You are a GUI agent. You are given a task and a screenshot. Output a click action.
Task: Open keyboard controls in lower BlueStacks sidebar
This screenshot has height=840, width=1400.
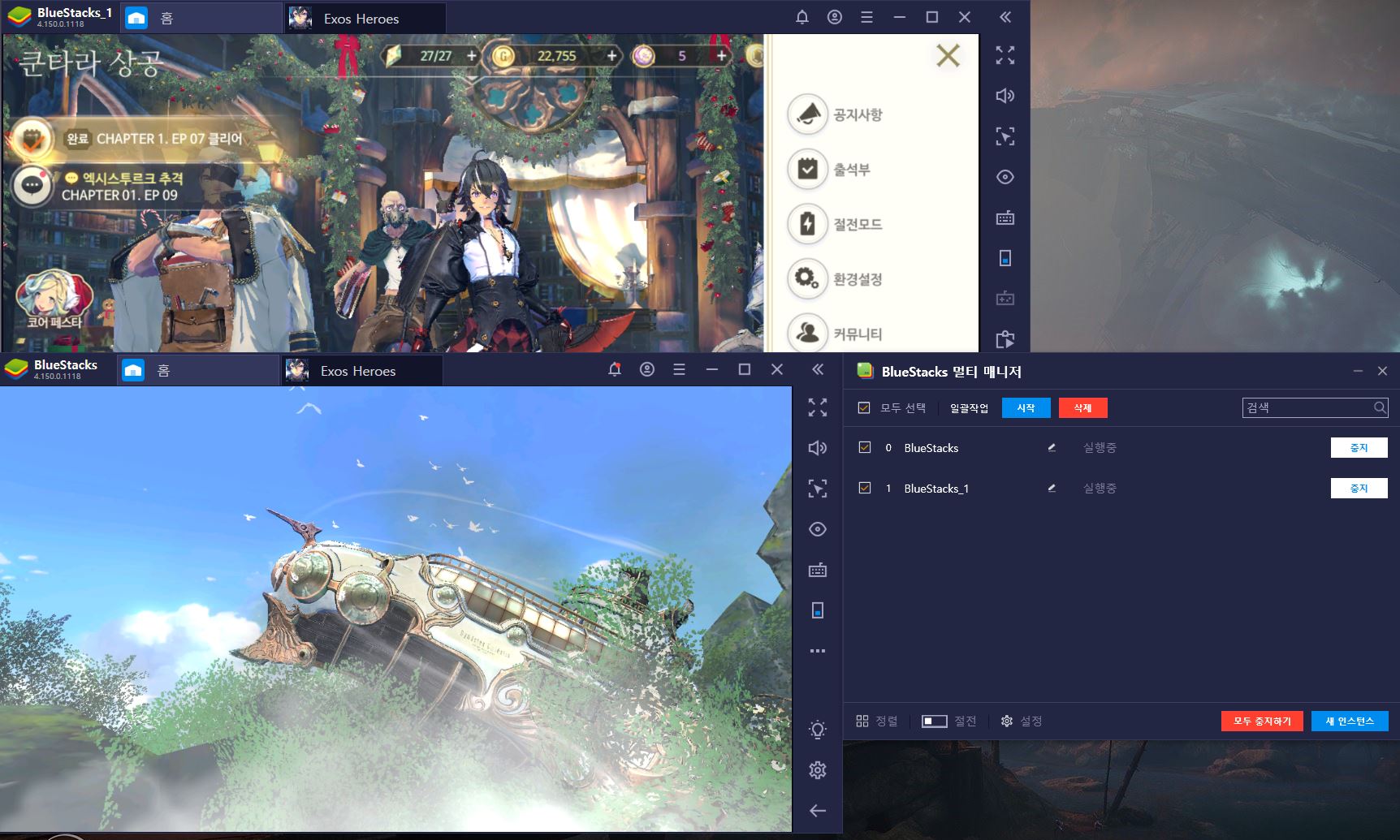click(x=818, y=570)
